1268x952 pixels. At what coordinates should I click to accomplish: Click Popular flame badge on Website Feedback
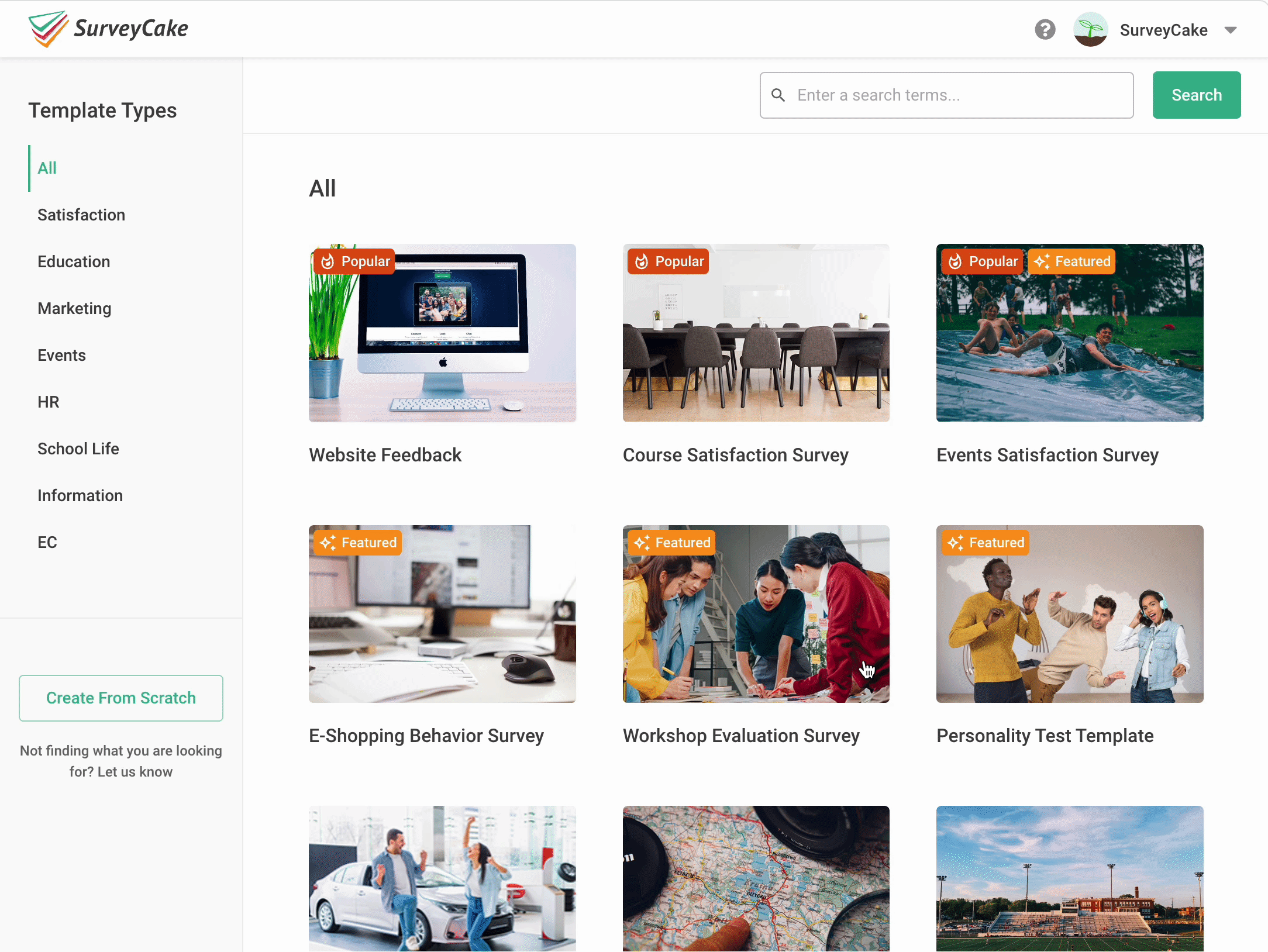354,261
